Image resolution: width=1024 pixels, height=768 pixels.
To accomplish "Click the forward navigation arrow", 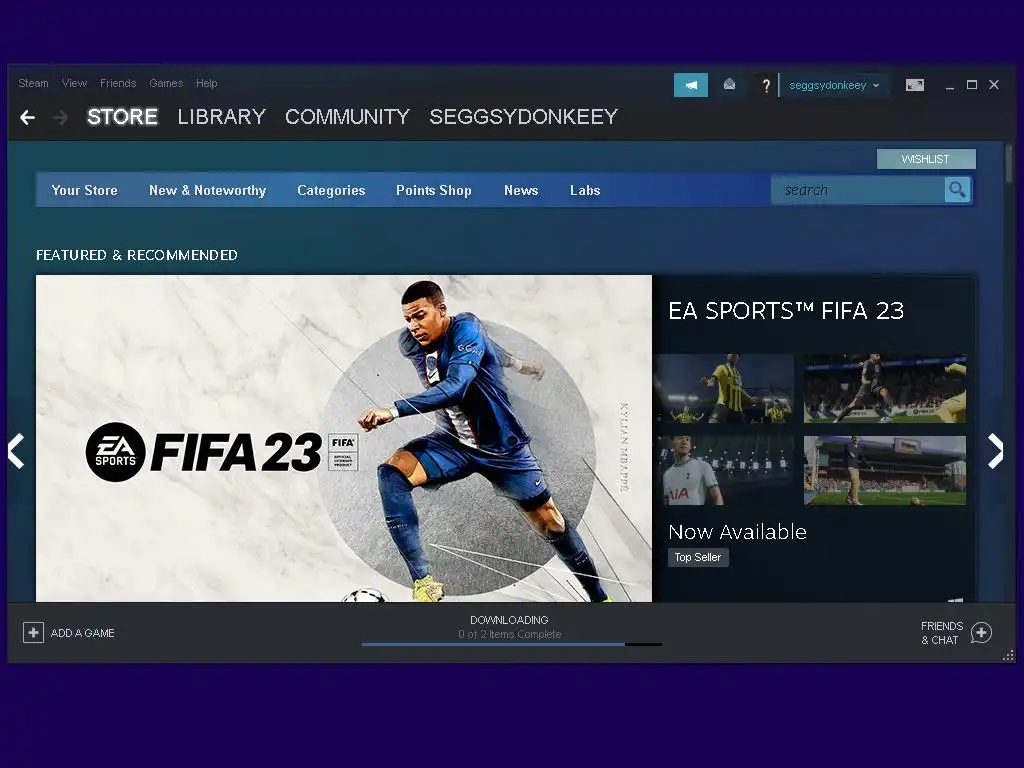I will pos(61,118).
